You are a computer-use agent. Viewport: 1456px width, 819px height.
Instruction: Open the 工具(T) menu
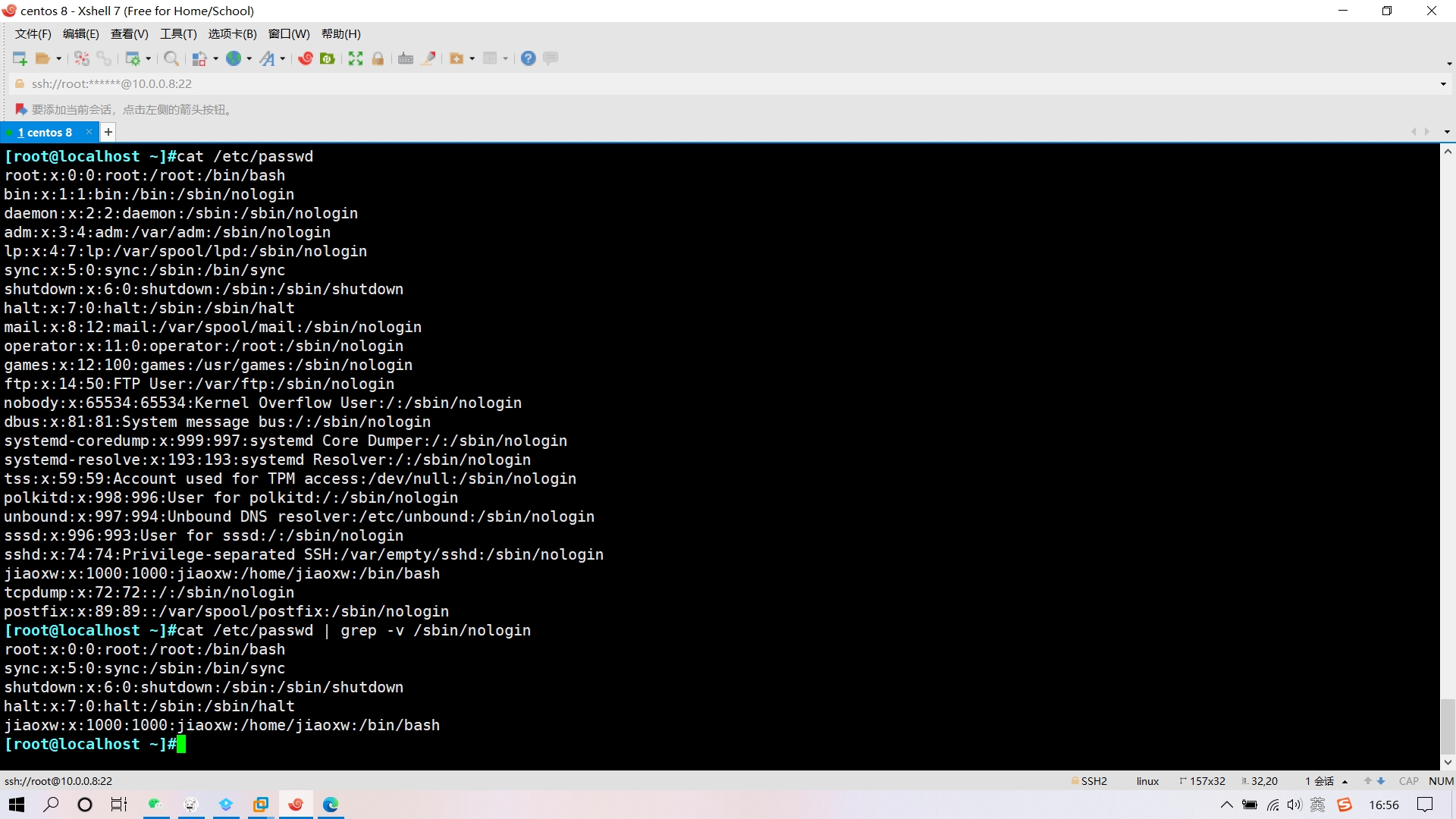(x=178, y=33)
